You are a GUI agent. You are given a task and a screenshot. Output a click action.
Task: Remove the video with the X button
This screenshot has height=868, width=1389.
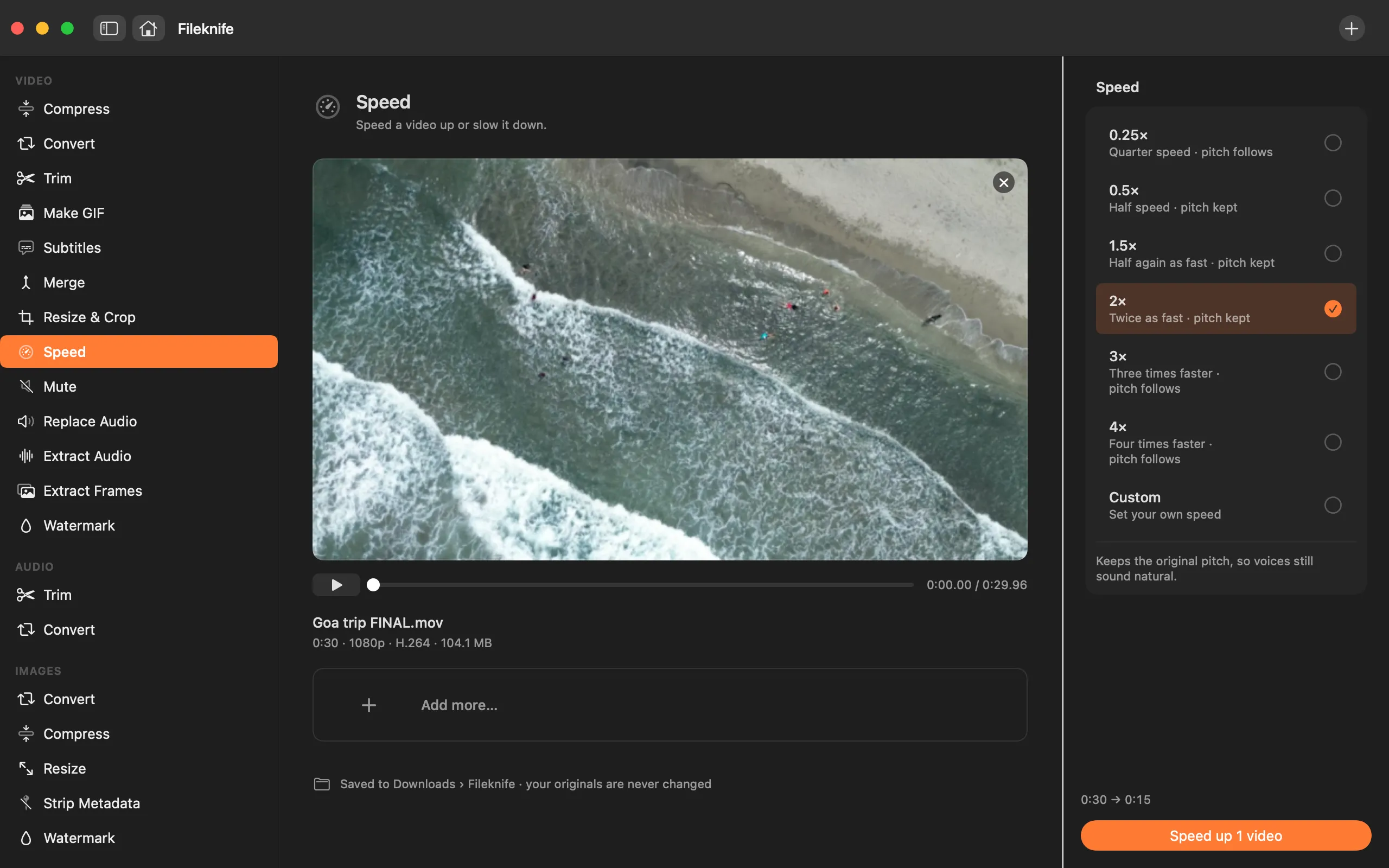pos(1003,183)
